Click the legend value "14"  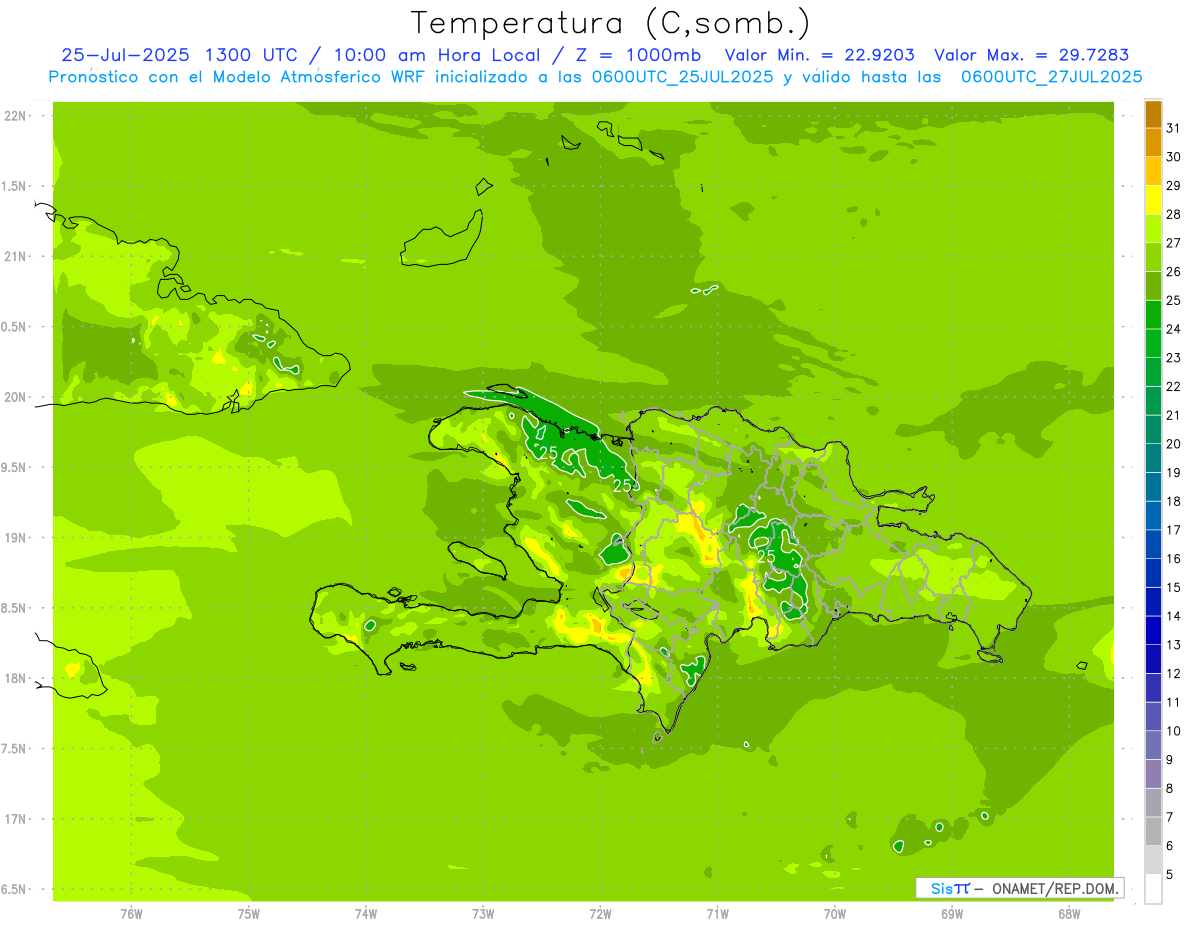coord(1174,616)
